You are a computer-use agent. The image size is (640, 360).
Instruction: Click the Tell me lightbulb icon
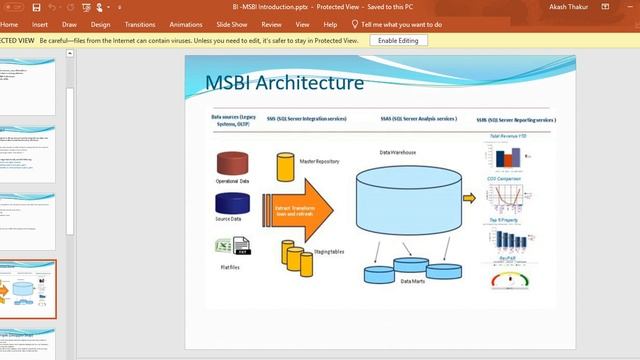(355, 24)
